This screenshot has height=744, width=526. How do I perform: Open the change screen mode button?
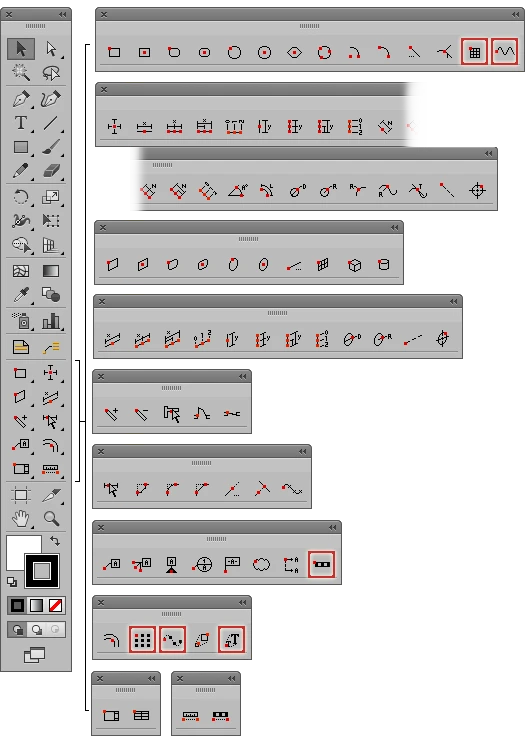35,655
